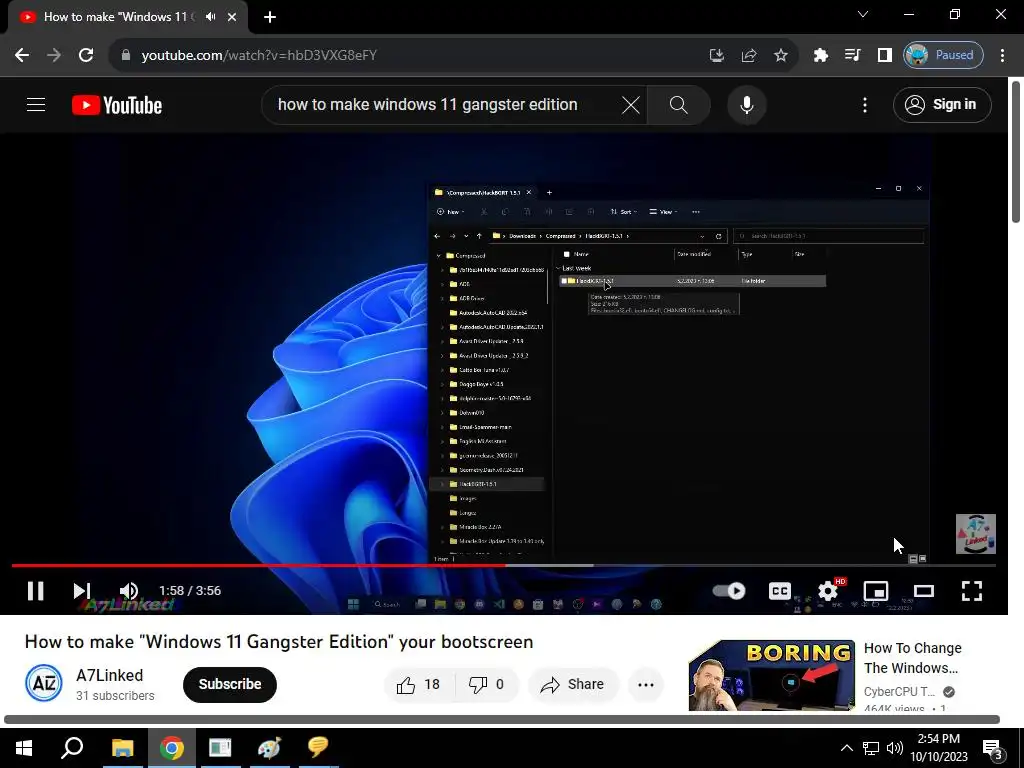Click the A7Linked channel watermark in the video

976,534
